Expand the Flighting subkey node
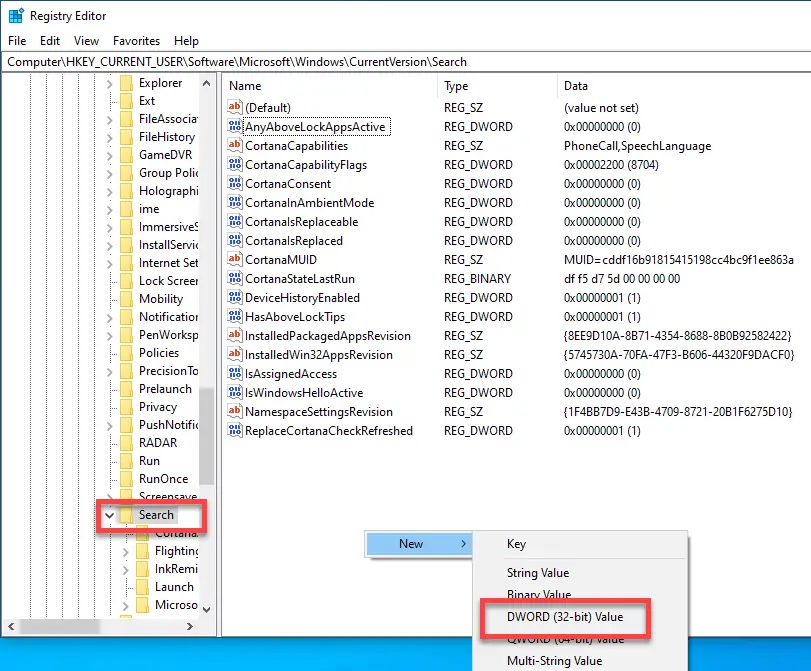Viewport: 811px width, 671px height. point(126,551)
